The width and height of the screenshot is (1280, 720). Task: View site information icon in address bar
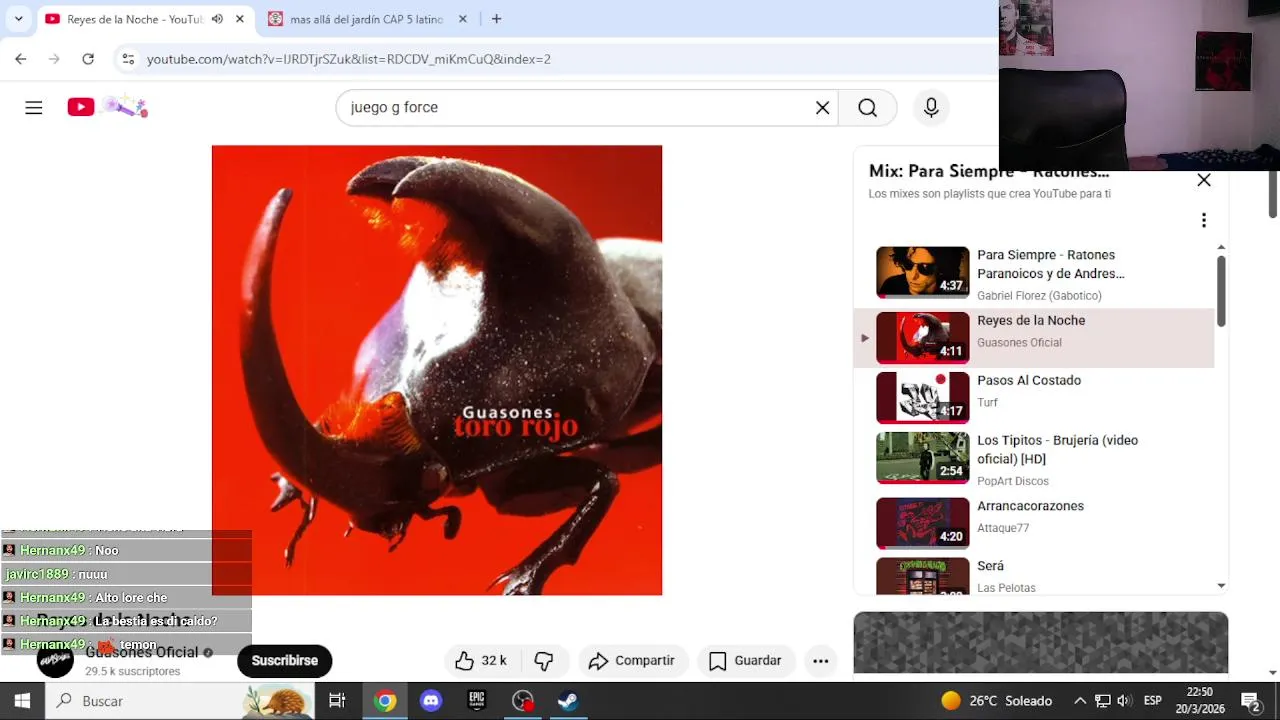pyautogui.click(x=128, y=59)
